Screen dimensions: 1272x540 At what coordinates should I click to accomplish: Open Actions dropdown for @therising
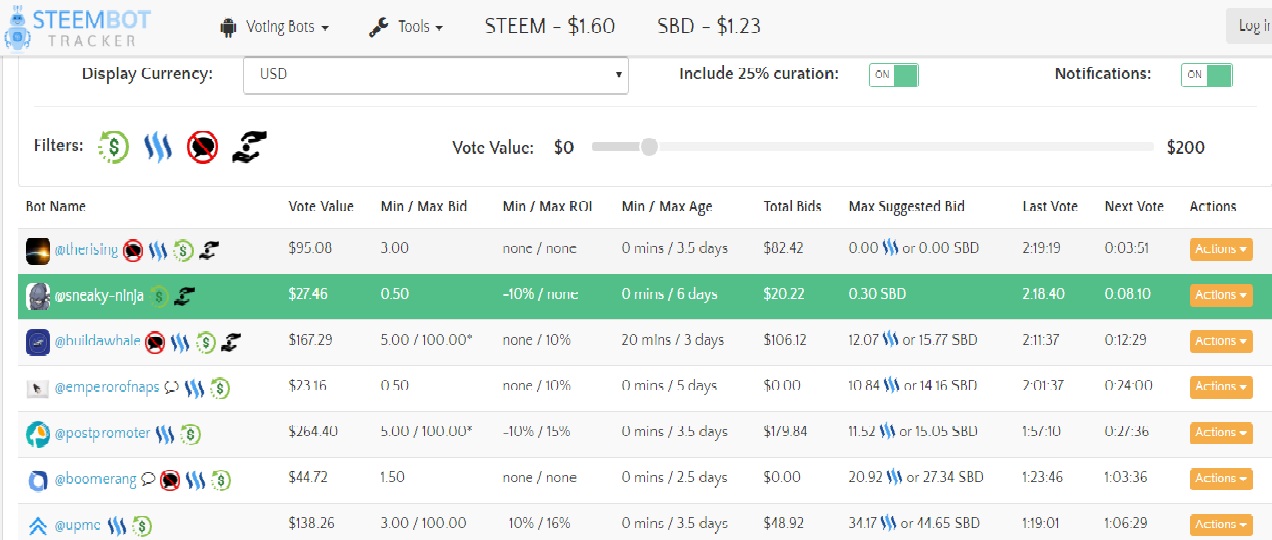[1221, 249]
